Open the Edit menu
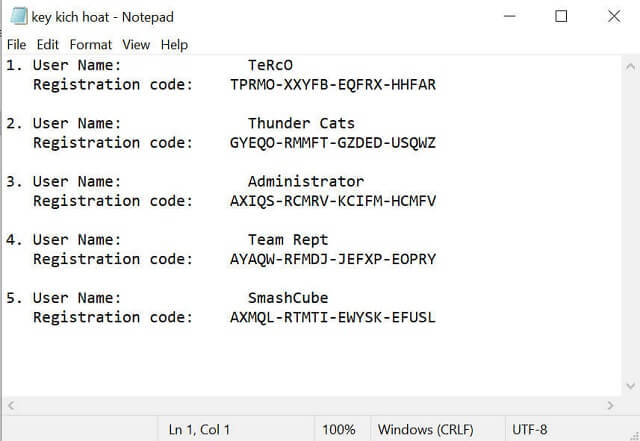The image size is (640, 441). pyautogui.click(x=48, y=45)
